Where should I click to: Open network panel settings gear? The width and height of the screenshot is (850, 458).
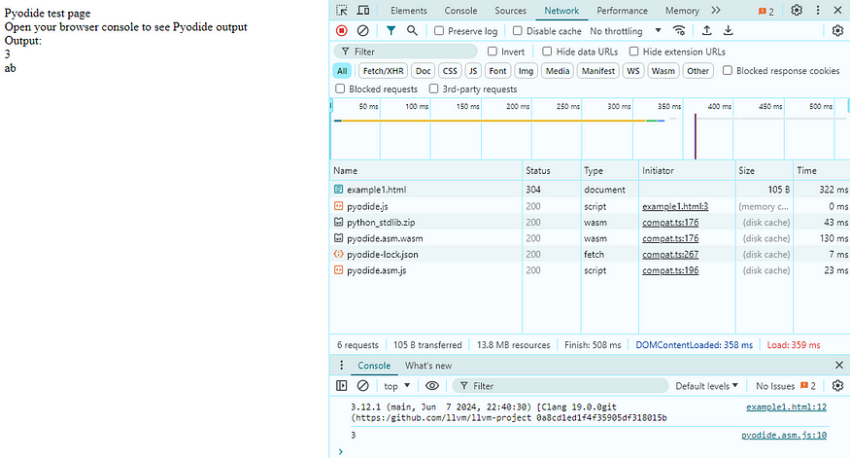pyautogui.click(x=838, y=31)
